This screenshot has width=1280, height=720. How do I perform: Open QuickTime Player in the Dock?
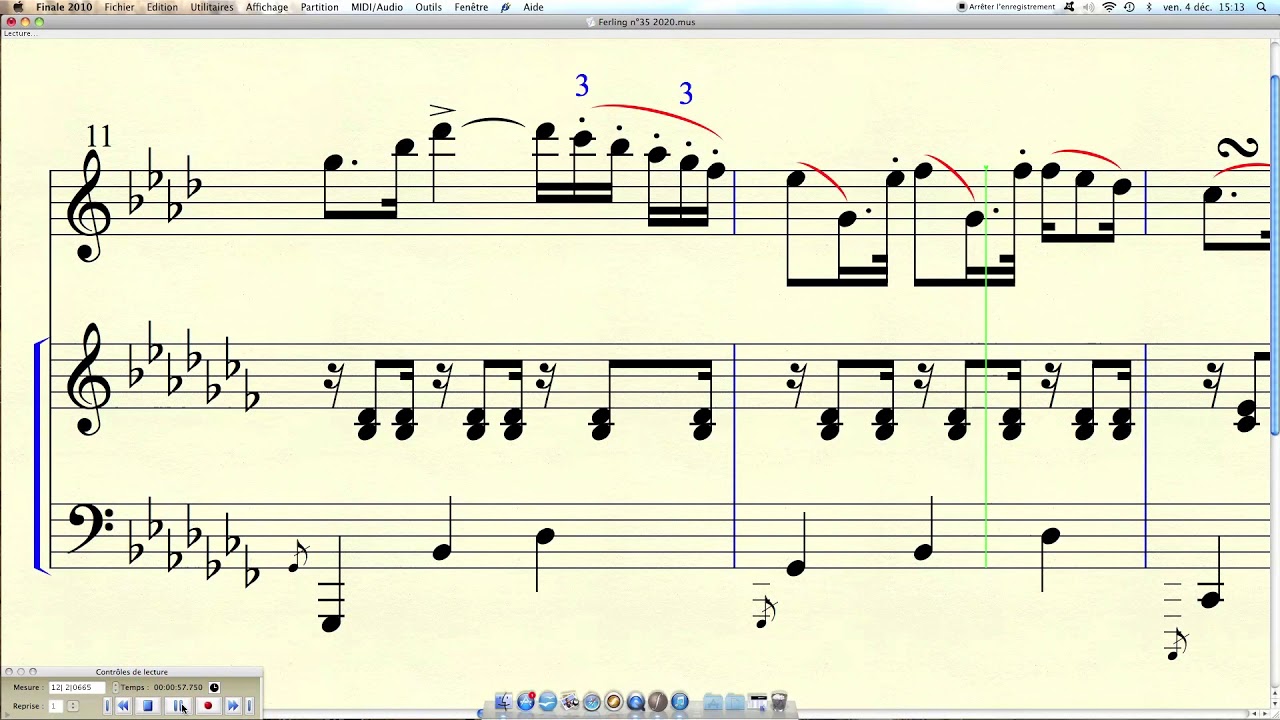coord(636,702)
